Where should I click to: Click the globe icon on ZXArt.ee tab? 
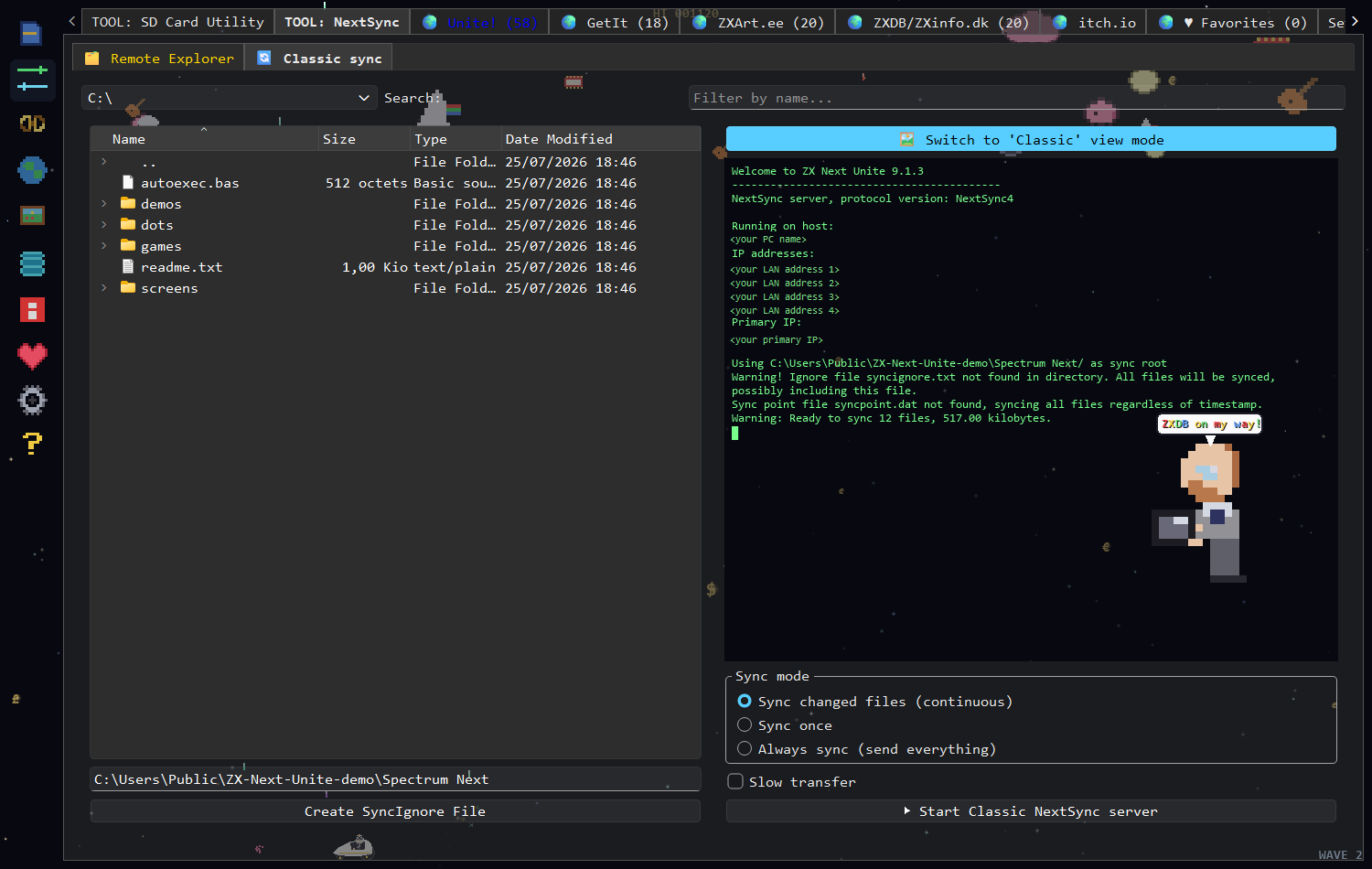point(700,22)
